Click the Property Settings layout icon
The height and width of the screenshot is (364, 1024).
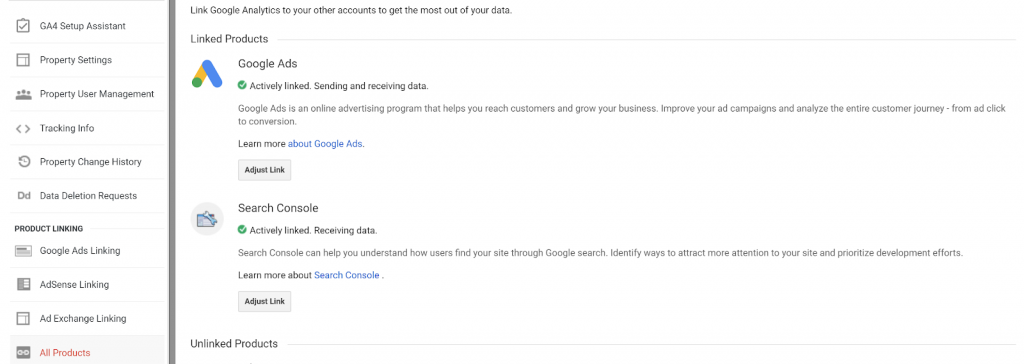point(24,60)
